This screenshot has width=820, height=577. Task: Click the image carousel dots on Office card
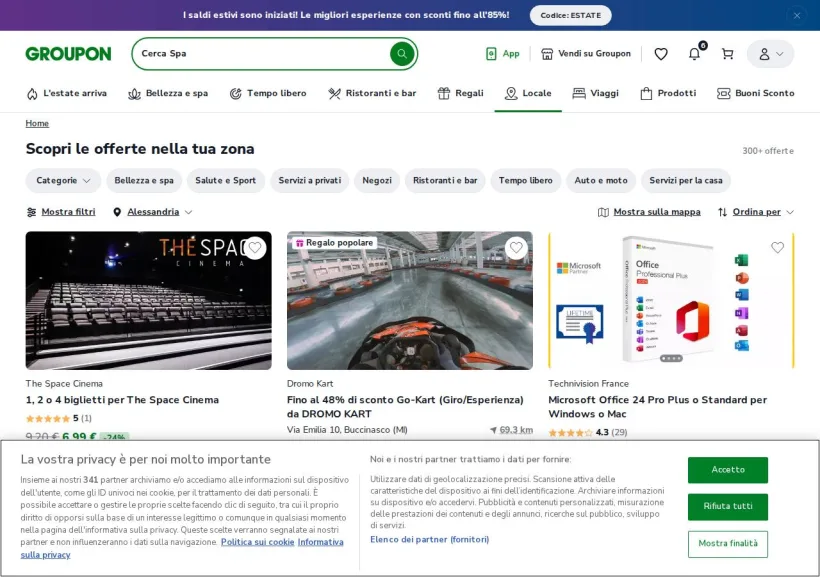(671, 358)
